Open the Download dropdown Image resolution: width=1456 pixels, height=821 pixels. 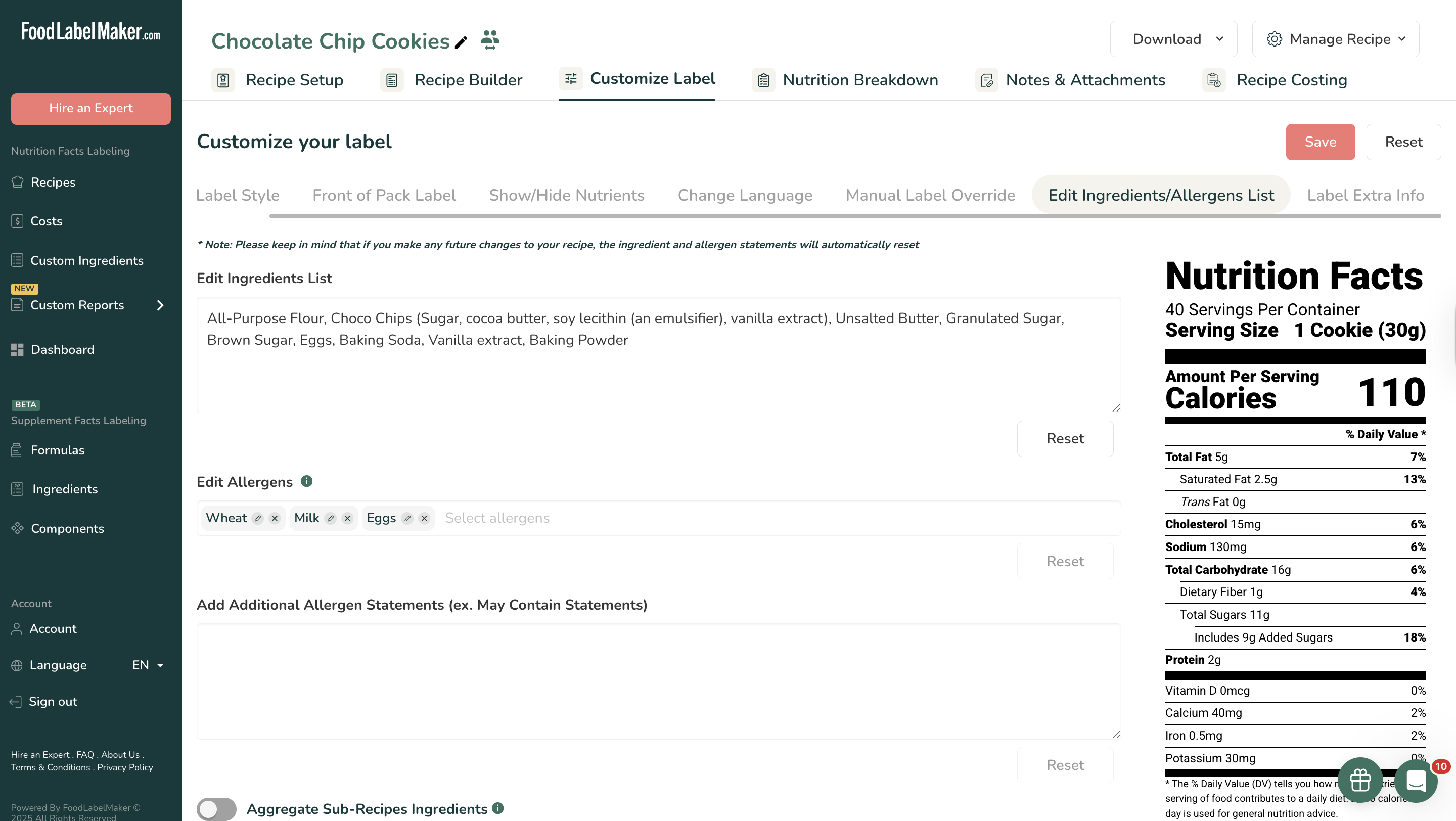(x=1173, y=39)
